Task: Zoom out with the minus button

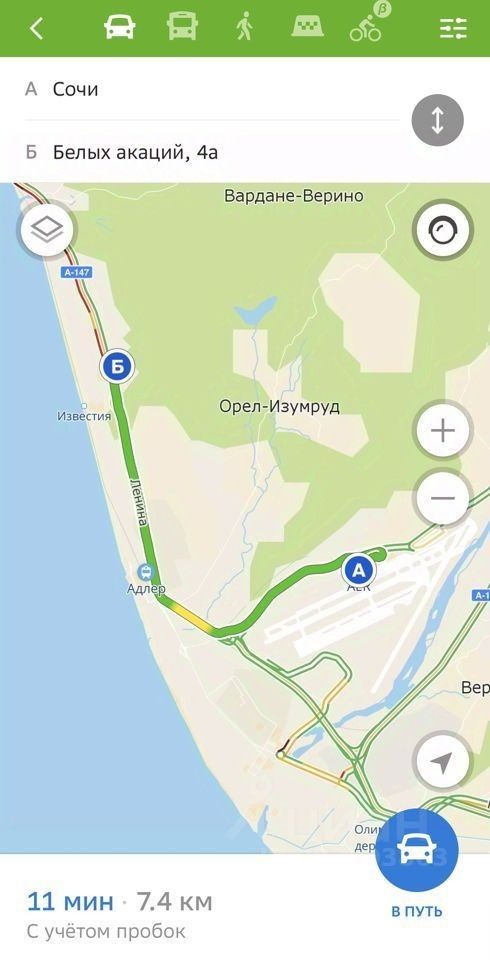Action: 443,497
